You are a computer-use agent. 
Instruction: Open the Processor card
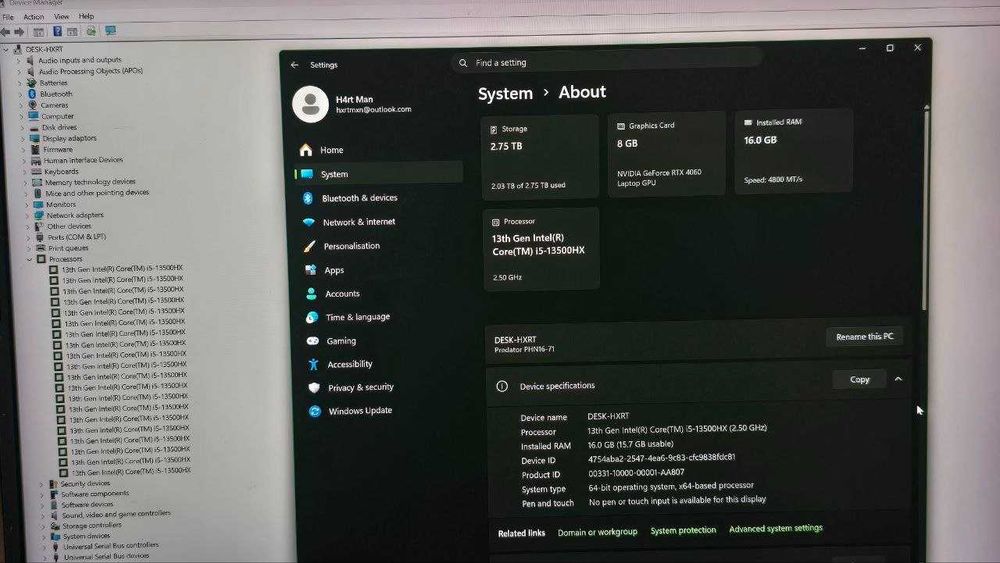coord(541,249)
